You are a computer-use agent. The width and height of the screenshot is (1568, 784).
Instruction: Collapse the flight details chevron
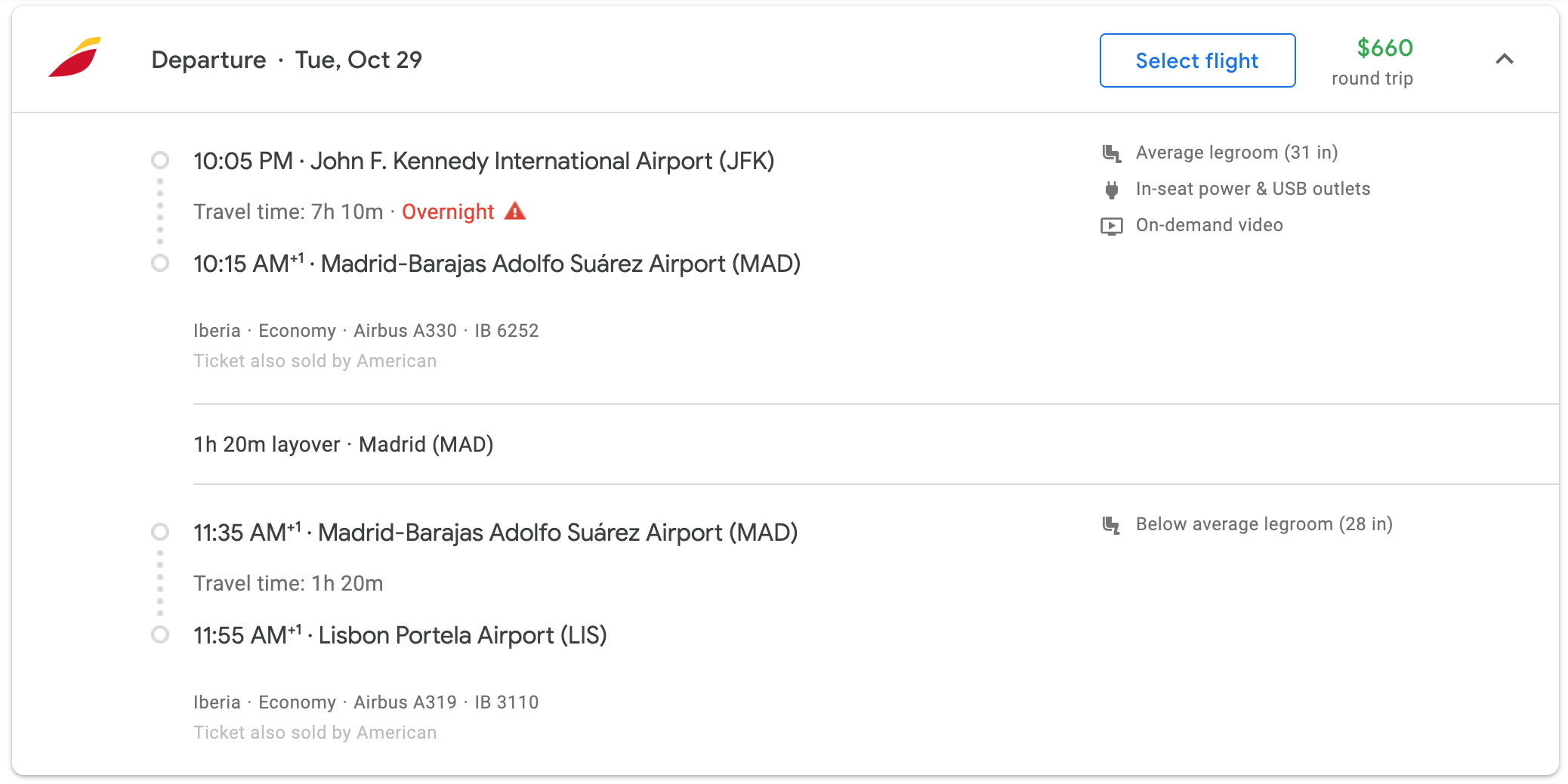[1505, 59]
